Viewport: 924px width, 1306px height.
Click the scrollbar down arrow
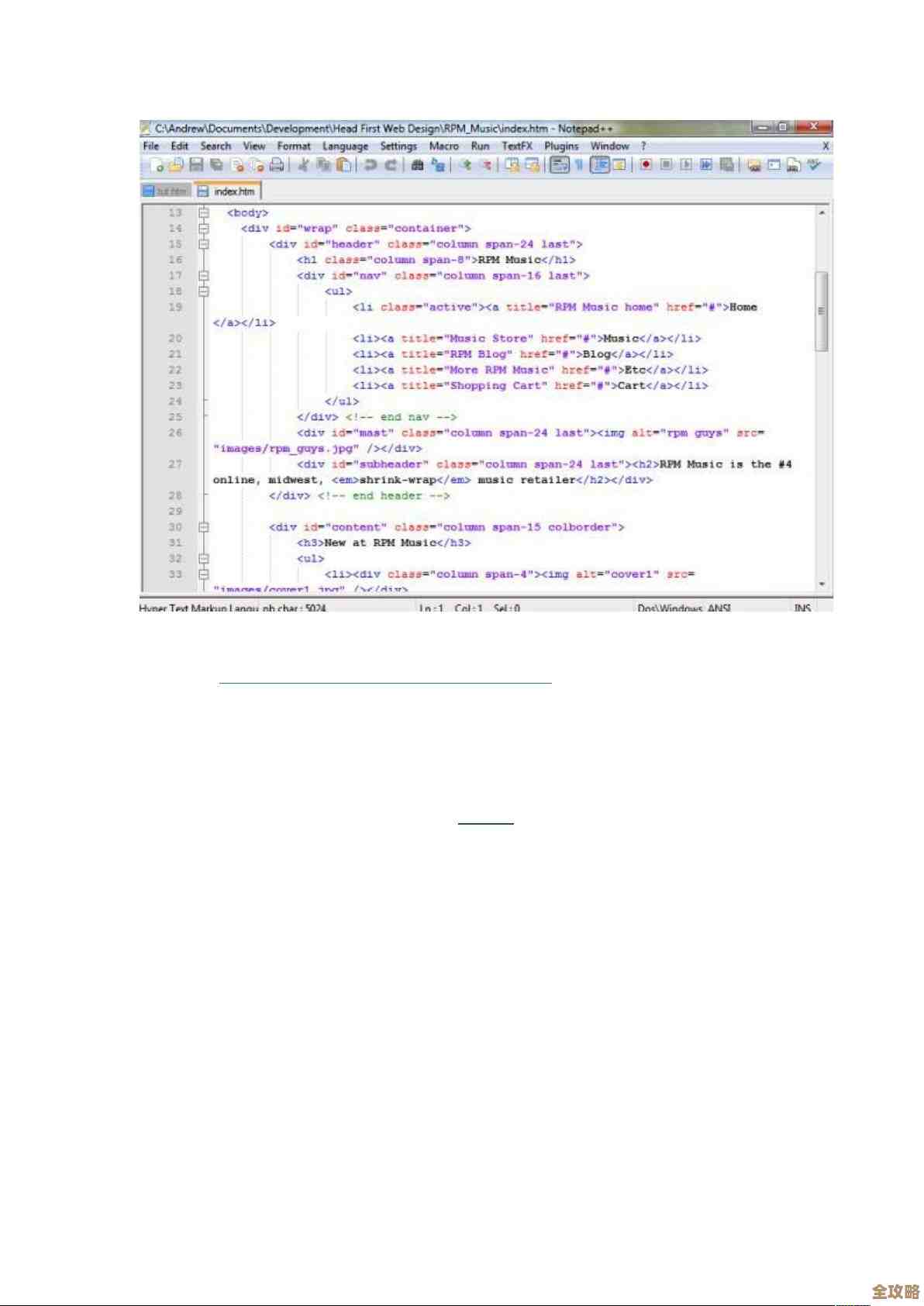[x=822, y=584]
